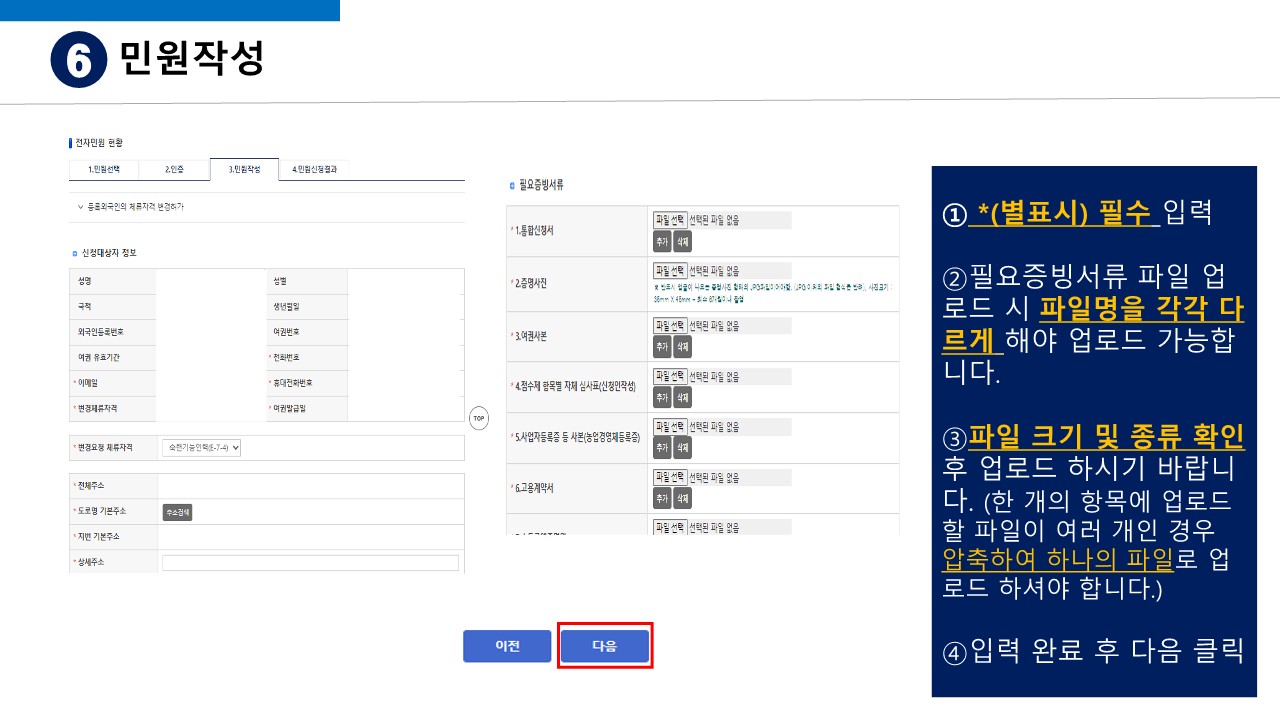Screen dimensions: 1280x720
Task: Click 추가 button for 3.여권사본
Action: click(662, 346)
